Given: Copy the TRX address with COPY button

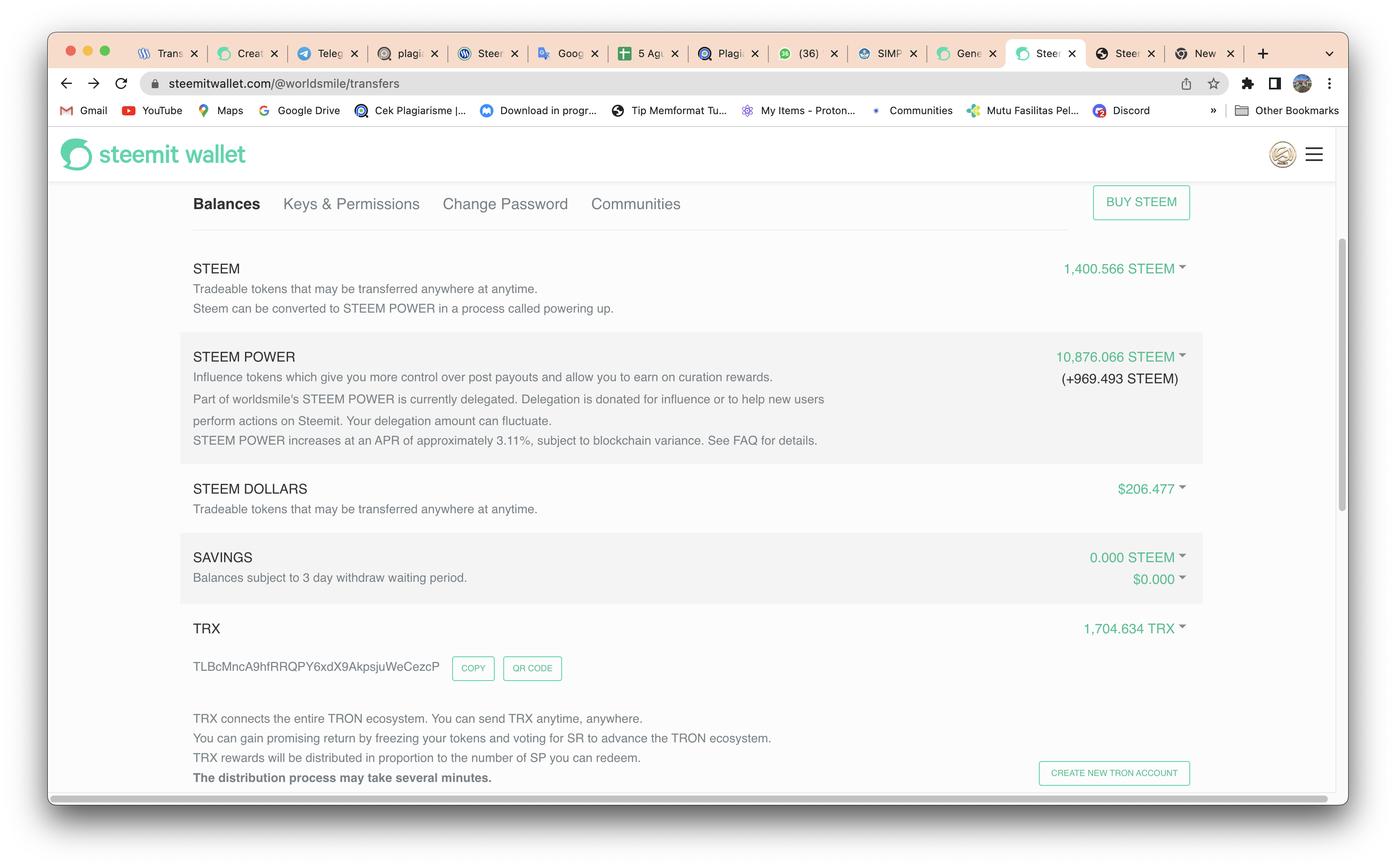Looking at the screenshot, I should [x=473, y=668].
